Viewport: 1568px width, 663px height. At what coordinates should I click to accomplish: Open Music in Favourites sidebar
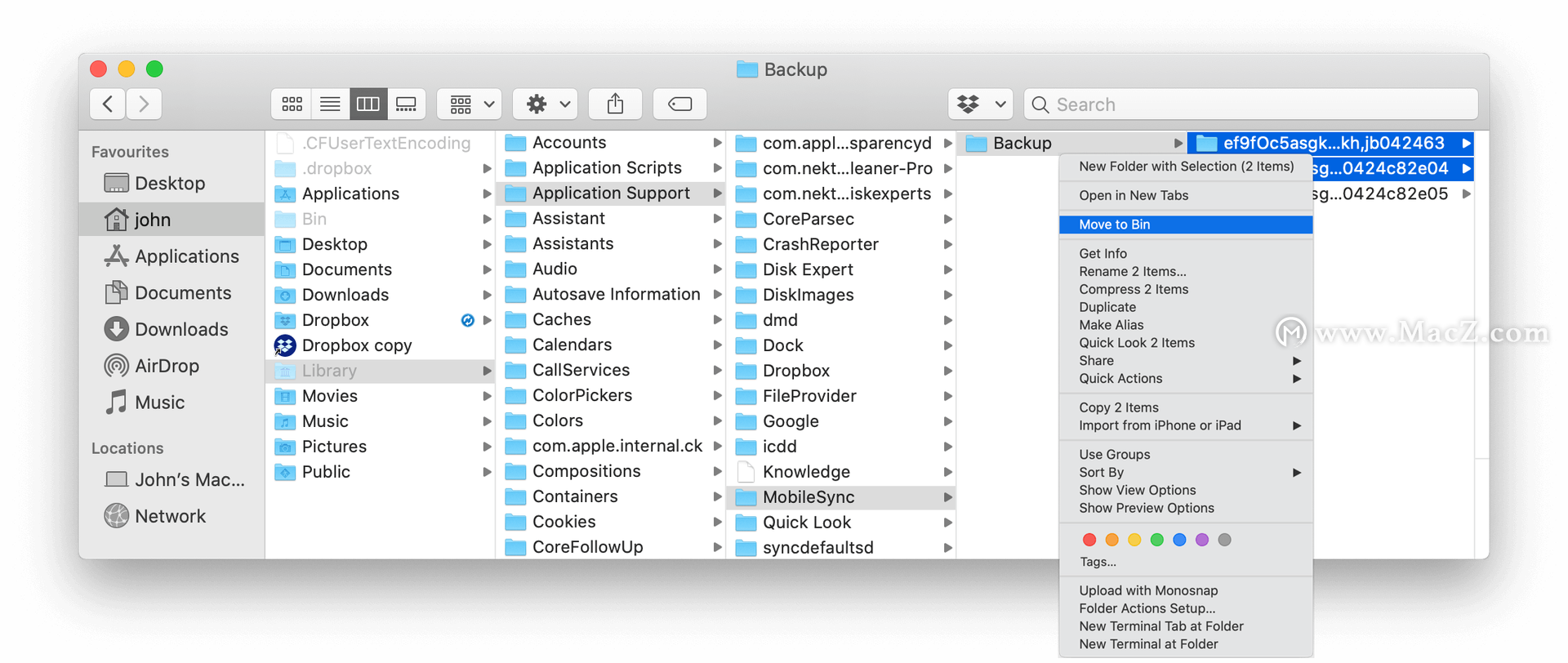171,403
